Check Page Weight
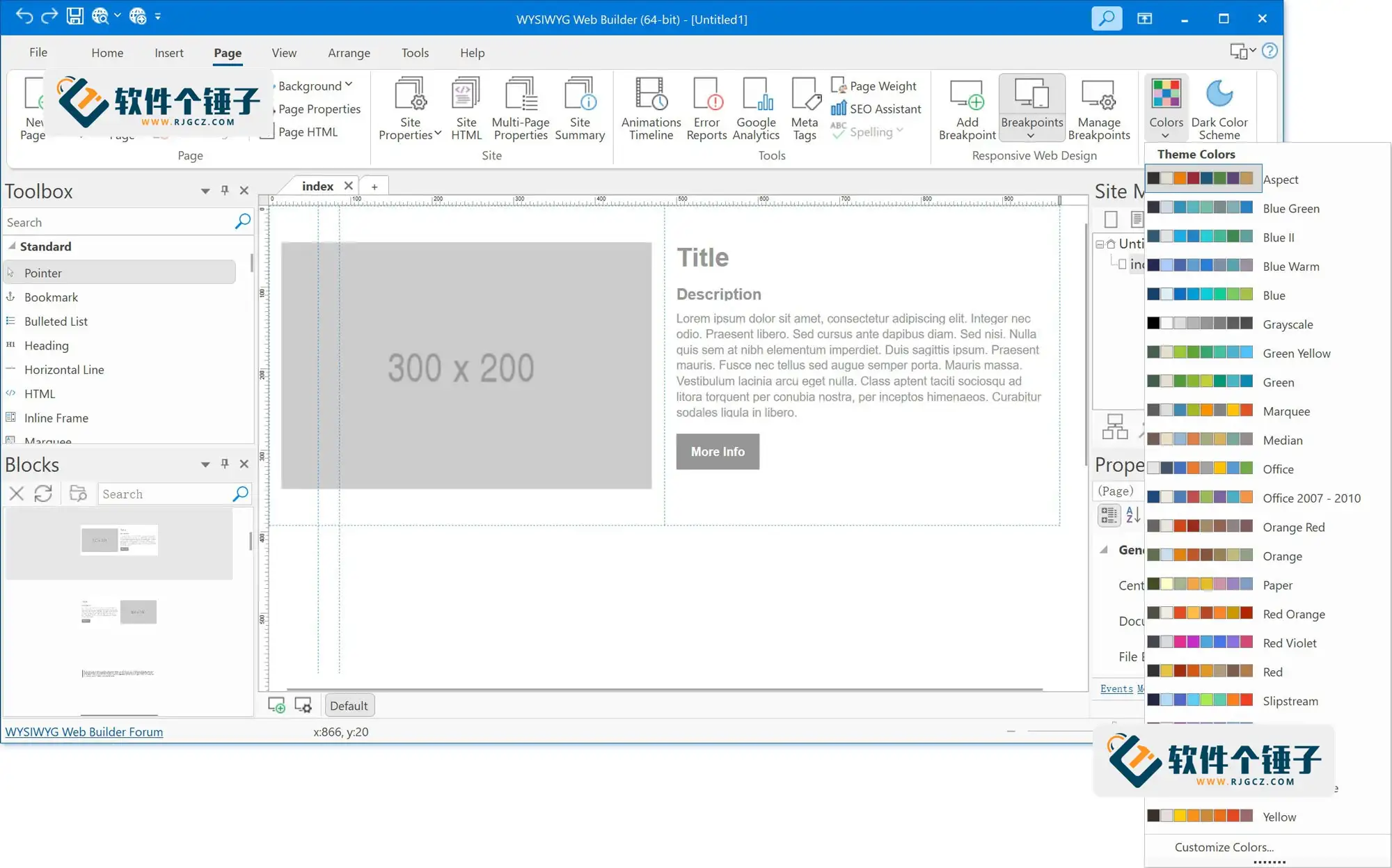1392x868 pixels. click(x=874, y=86)
